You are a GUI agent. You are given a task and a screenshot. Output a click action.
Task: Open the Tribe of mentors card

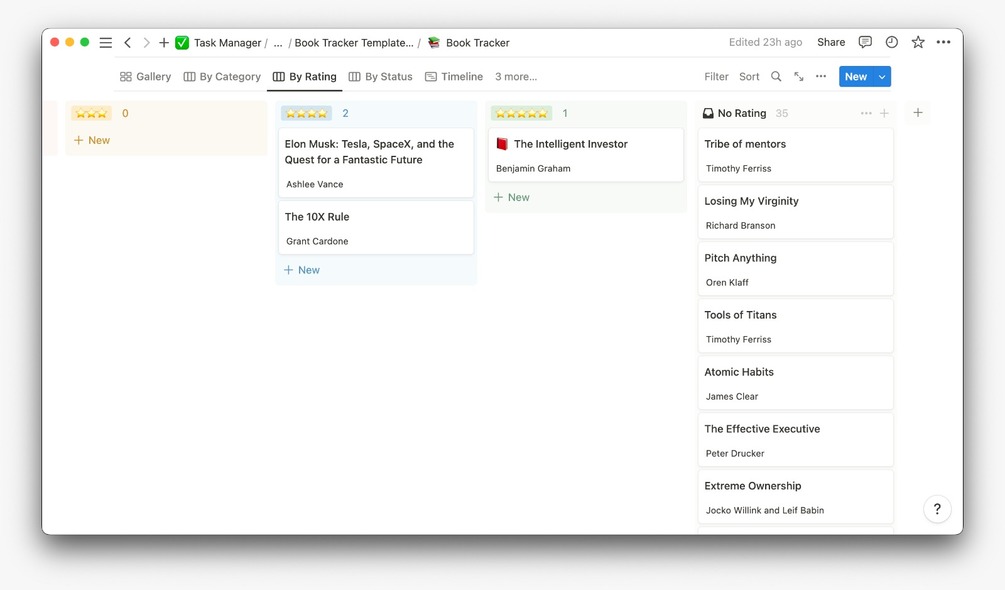[795, 155]
